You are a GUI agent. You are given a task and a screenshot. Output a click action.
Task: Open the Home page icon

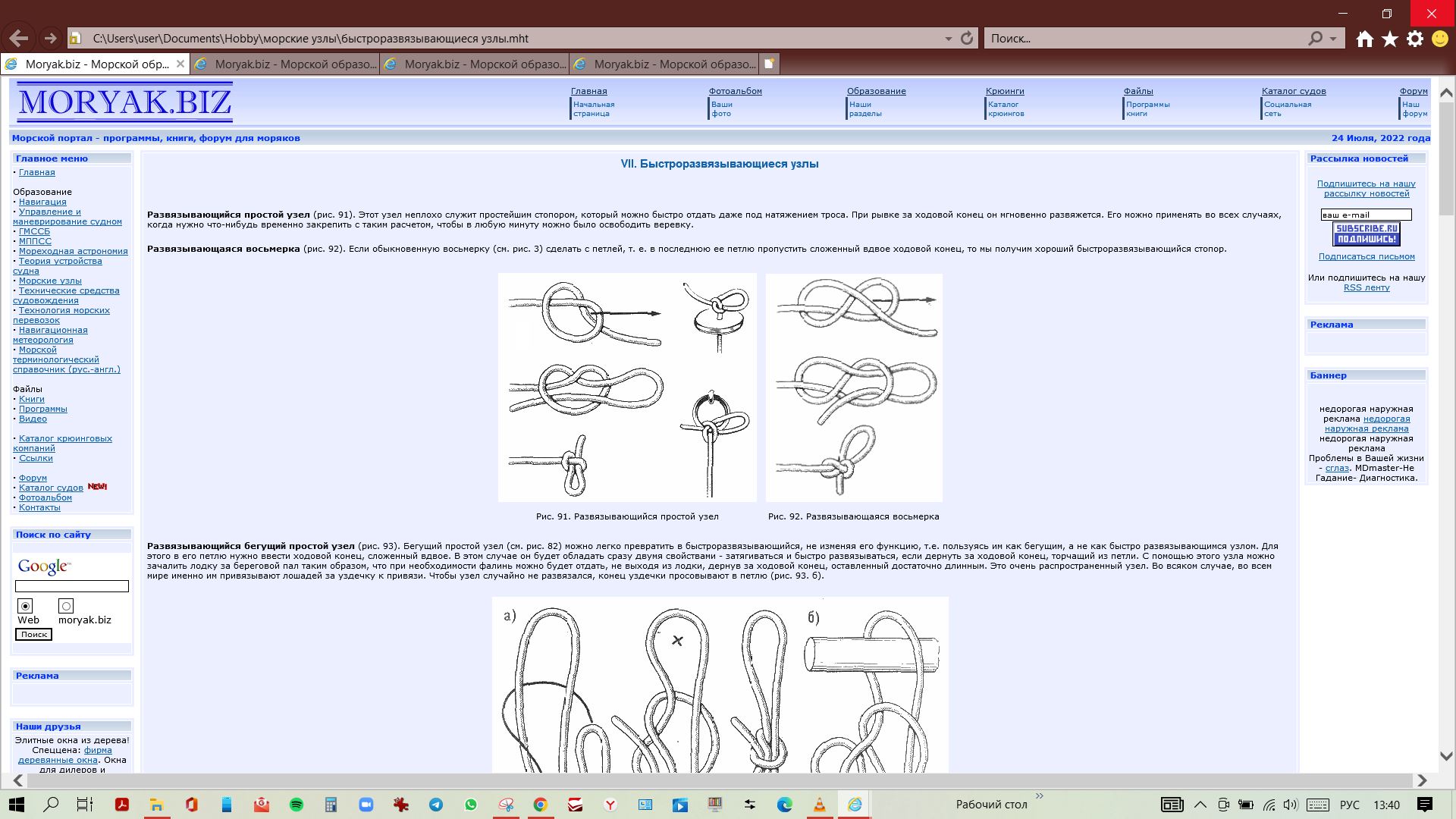pos(1364,39)
